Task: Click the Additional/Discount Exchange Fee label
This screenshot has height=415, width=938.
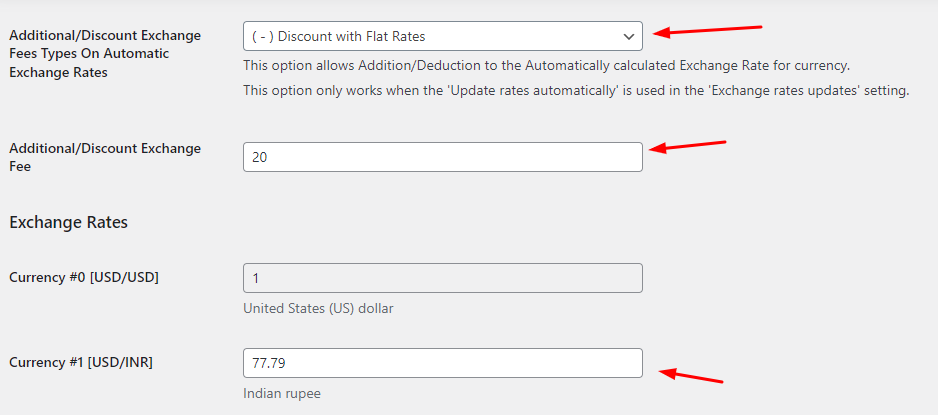Action: tap(105, 157)
